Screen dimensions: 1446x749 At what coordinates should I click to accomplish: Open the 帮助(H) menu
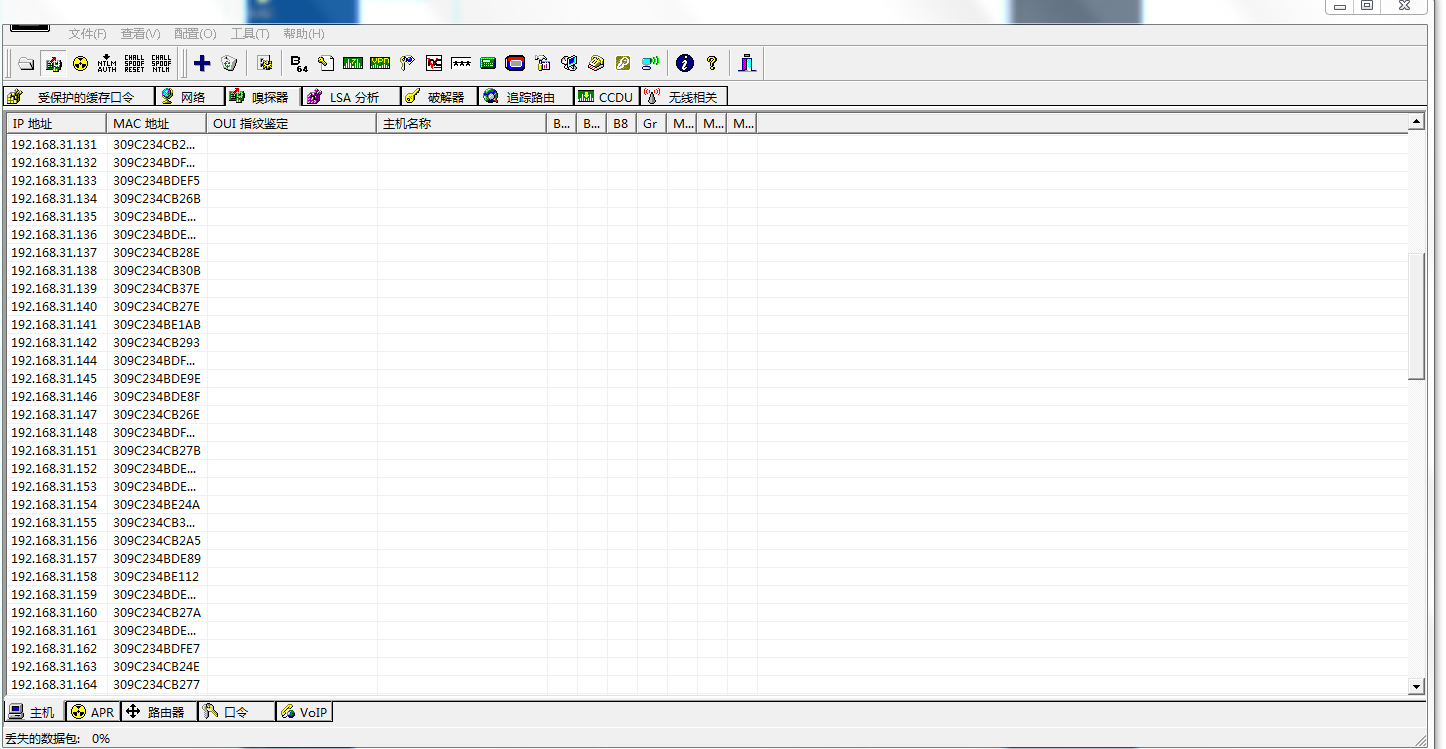pyautogui.click(x=304, y=34)
